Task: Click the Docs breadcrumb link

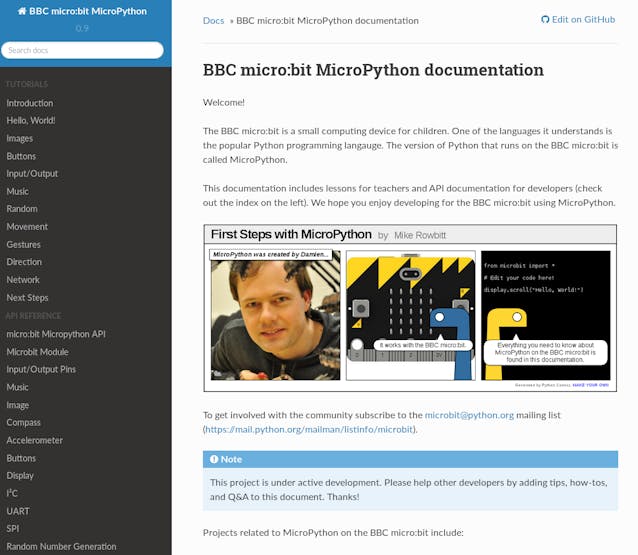Action: point(214,20)
